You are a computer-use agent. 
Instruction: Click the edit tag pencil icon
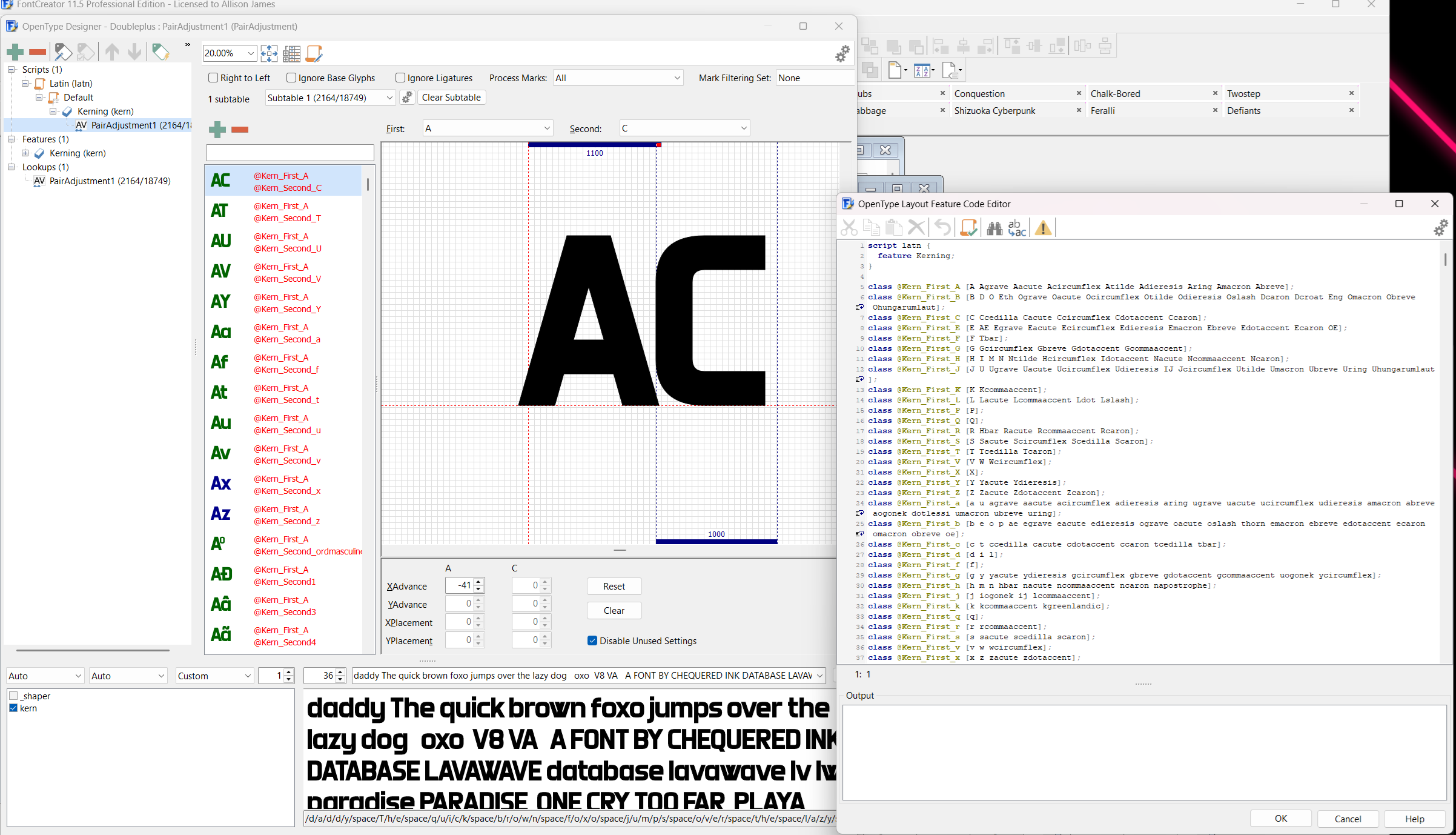(62, 52)
